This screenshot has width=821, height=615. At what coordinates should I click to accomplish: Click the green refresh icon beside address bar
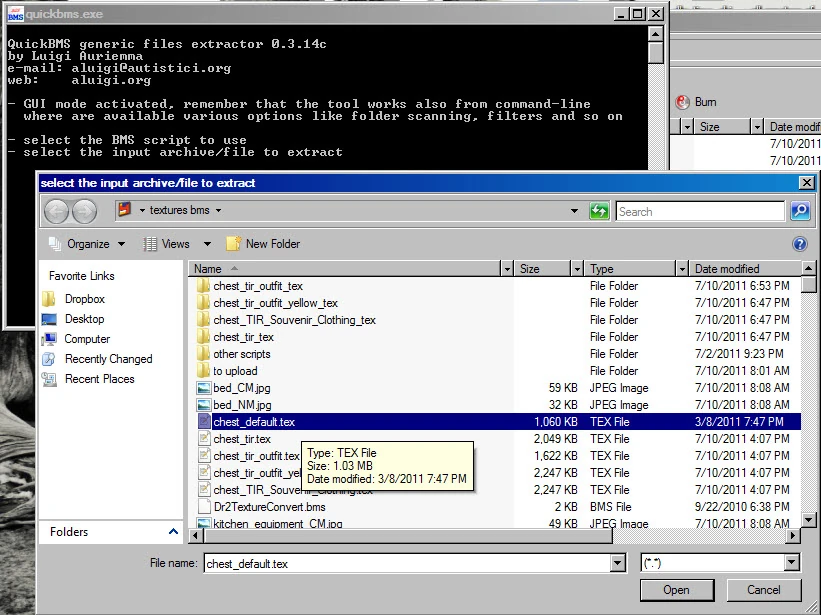pyautogui.click(x=599, y=211)
